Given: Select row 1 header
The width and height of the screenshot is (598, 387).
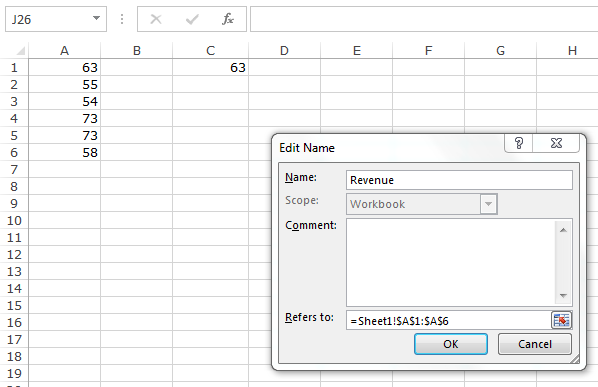Looking at the screenshot, I should (14, 67).
